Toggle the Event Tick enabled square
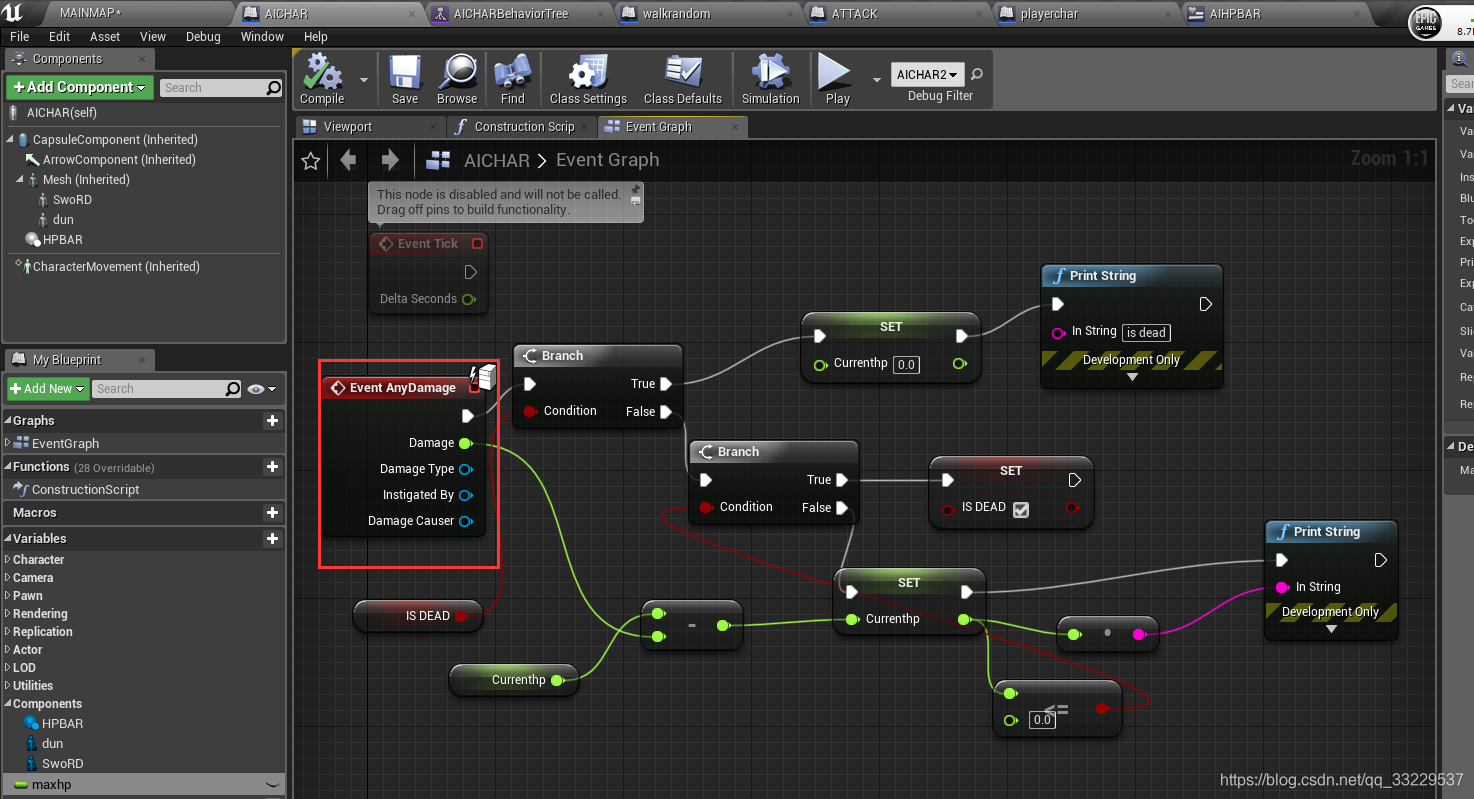 pyautogui.click(x=477, y=244)
